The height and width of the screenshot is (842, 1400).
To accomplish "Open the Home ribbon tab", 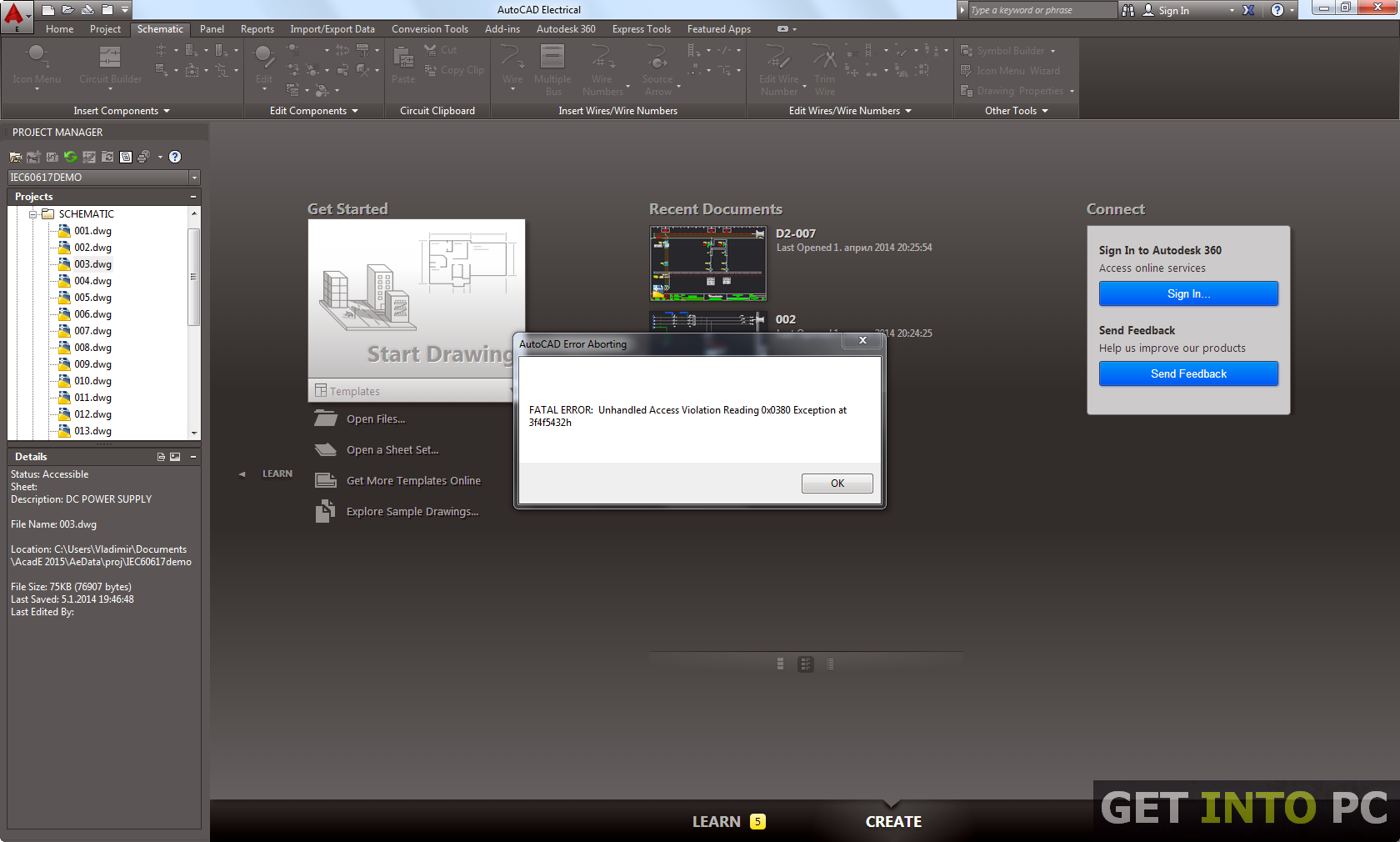I will click(x=60, y=29).
